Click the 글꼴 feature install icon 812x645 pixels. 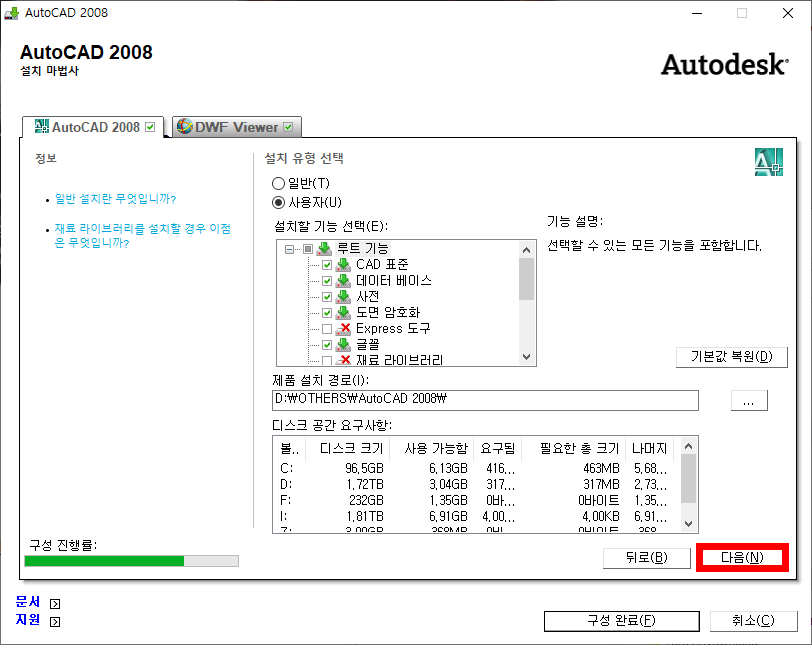coord(343,345)
